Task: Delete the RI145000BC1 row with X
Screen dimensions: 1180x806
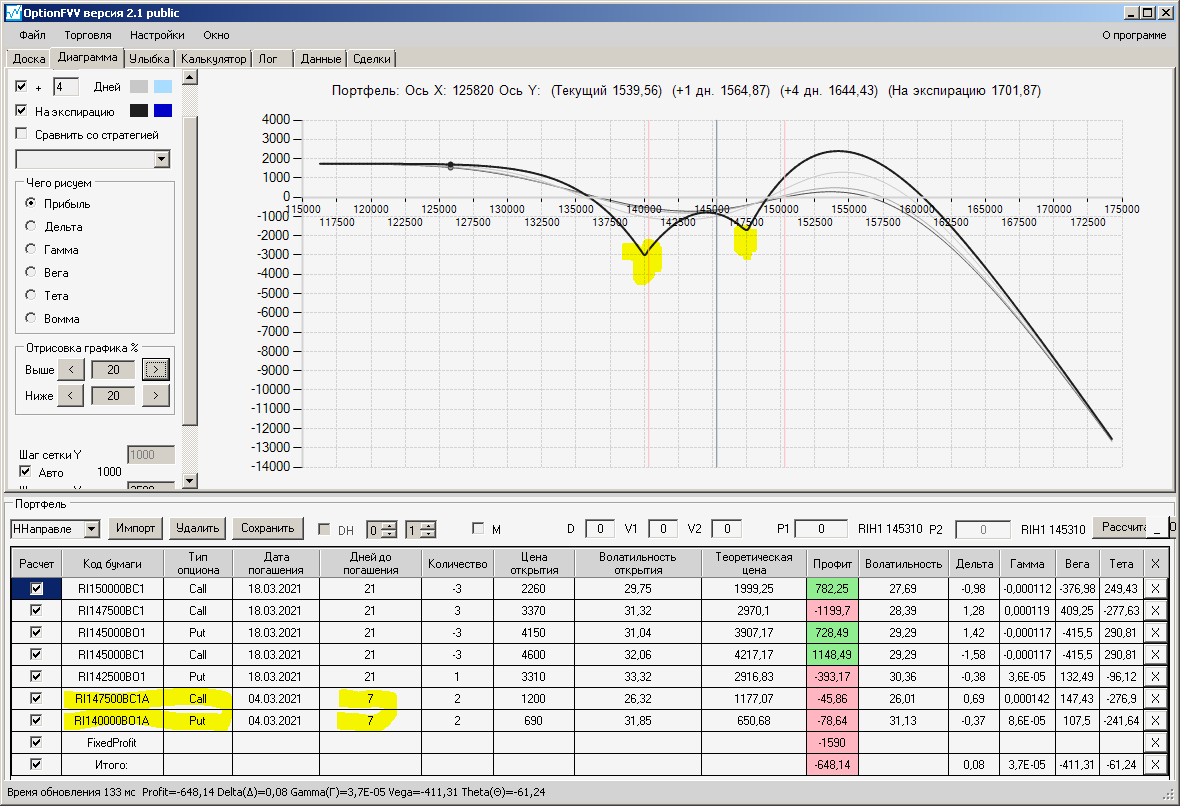Action: pos(1155,654)
